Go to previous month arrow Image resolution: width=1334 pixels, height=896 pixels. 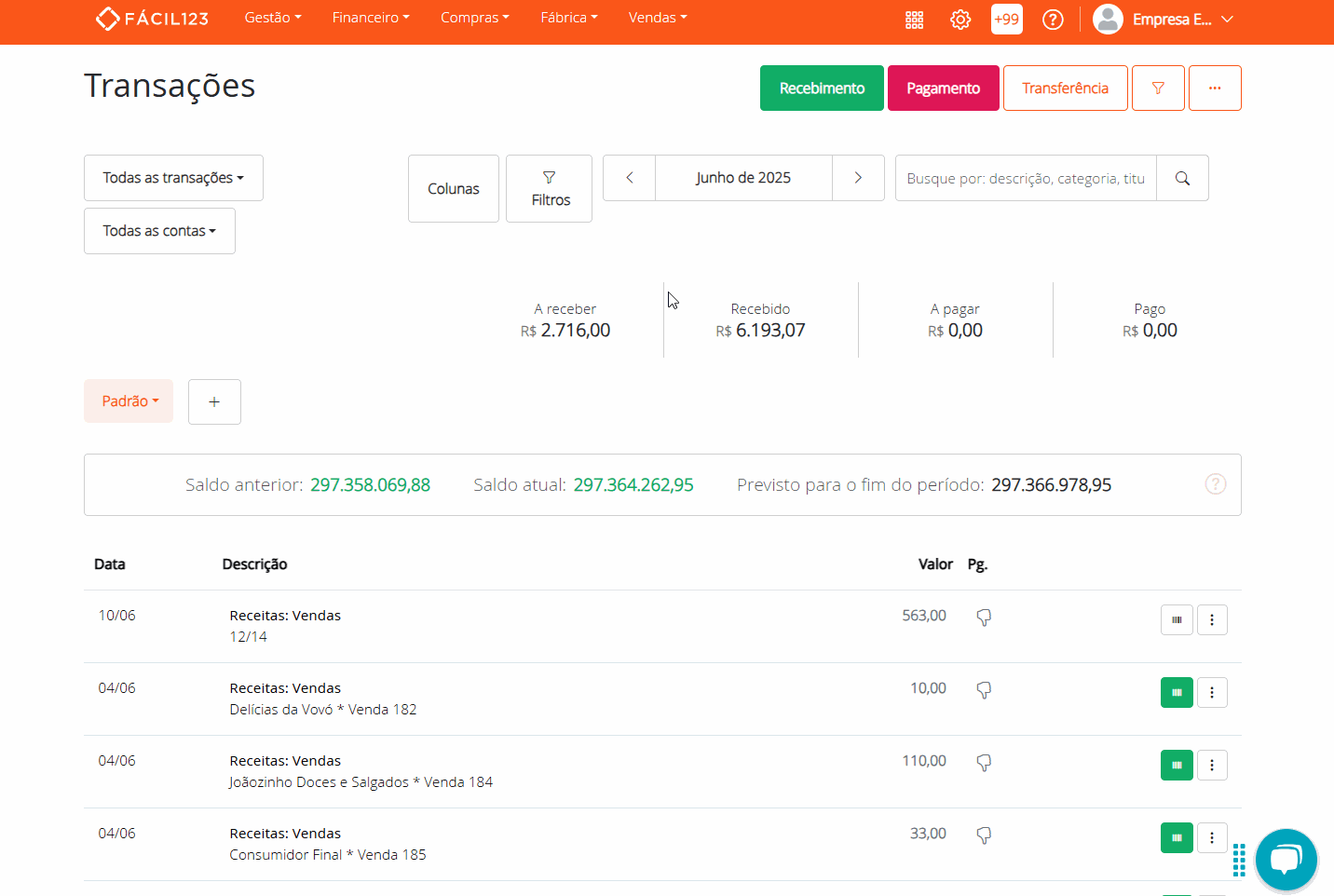coord(630,178)
